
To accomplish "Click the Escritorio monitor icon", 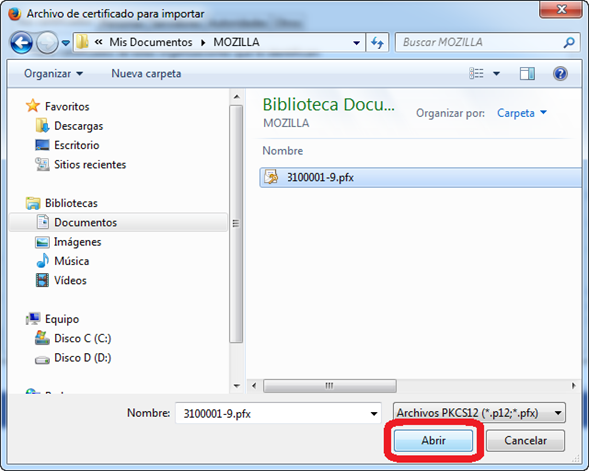I will pyautogui.click(x=42, y=145).
